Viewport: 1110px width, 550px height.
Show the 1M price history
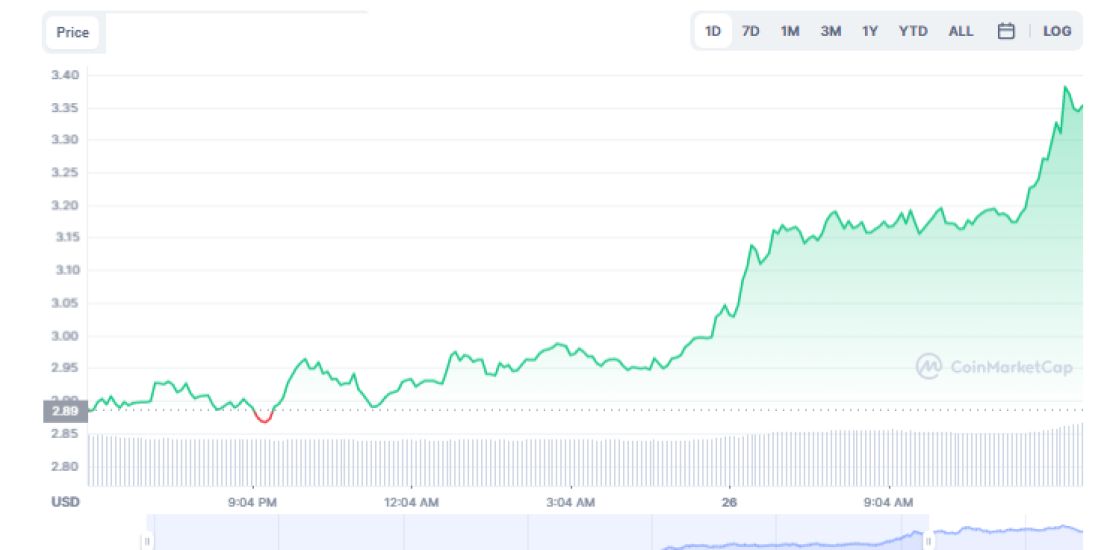pos(790,31)
